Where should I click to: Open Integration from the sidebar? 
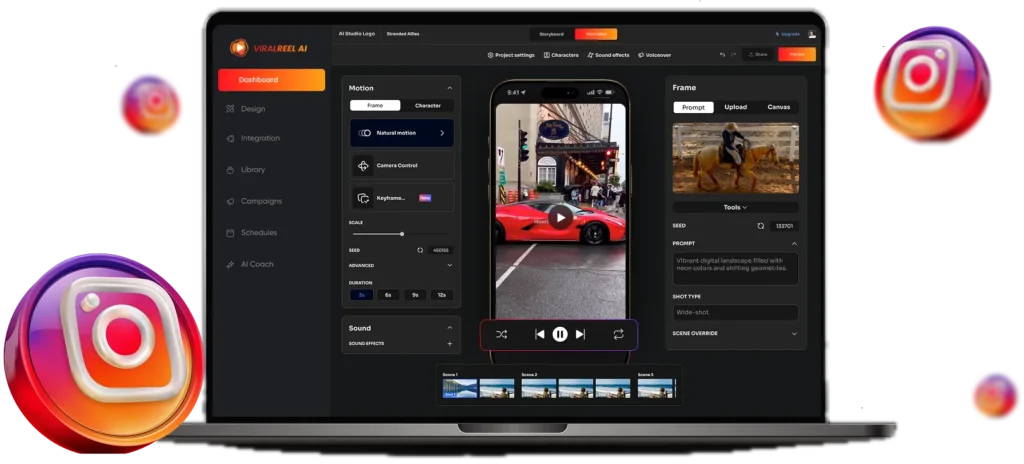pos(260,139)
